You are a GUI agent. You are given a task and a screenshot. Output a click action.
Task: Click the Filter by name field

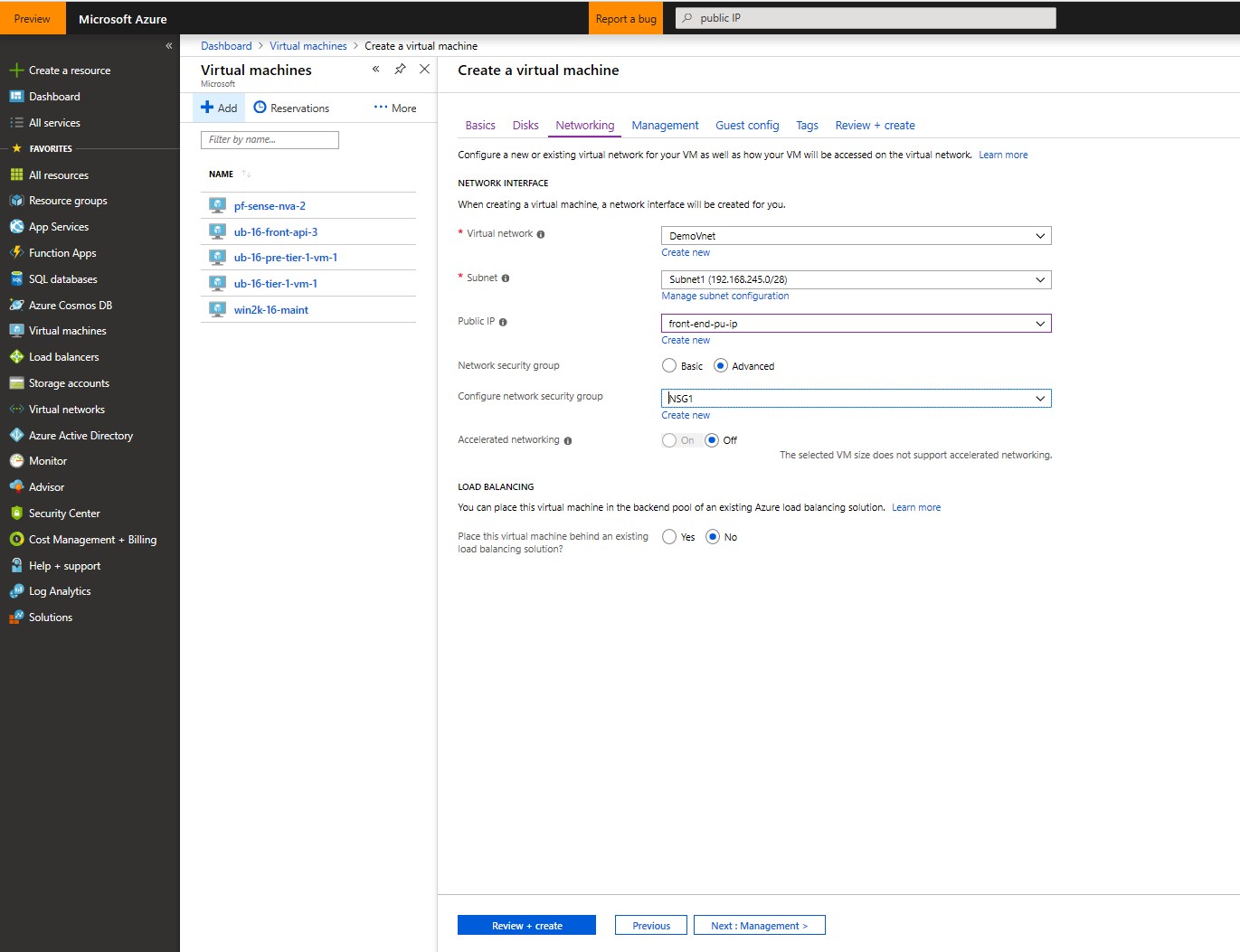coord(270,140)
